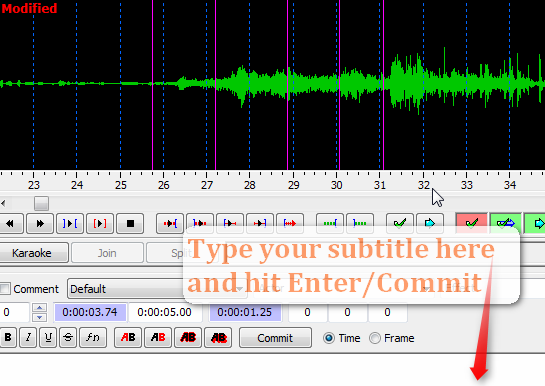Click the start time field 0:00:03.74
Screen dimensions: 545x386
(90, 312)
